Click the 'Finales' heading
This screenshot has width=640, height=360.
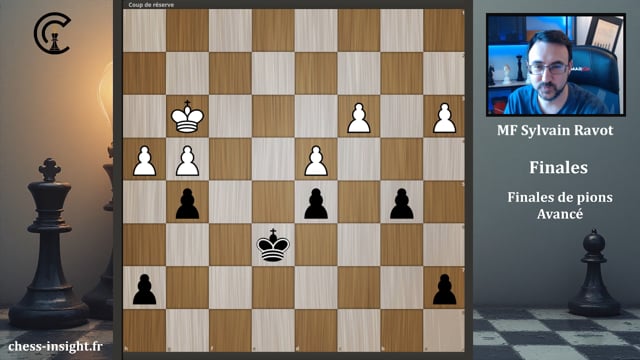tap(558, 167)
